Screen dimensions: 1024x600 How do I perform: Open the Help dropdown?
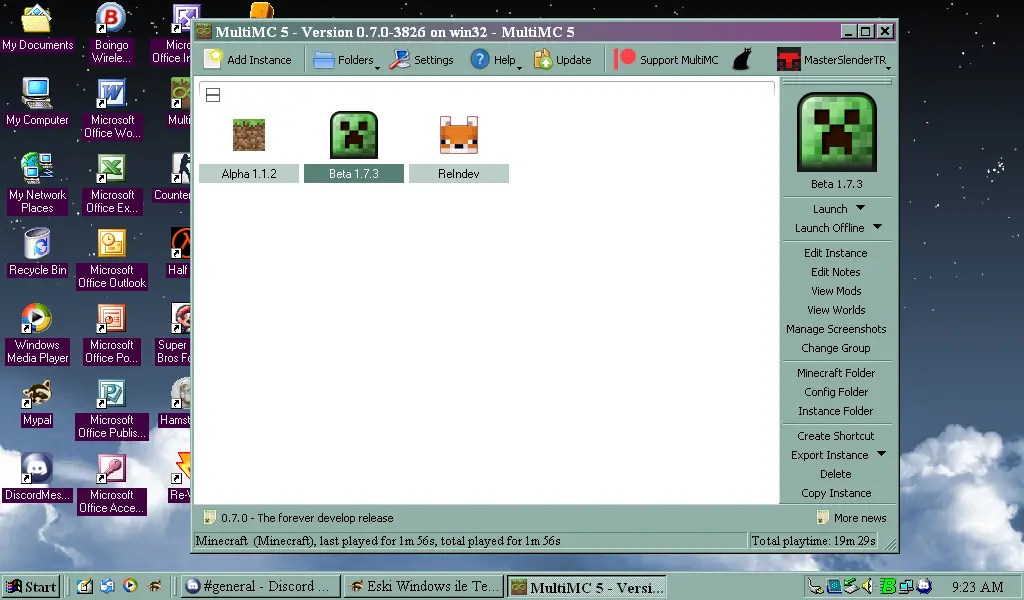[496, 59]
